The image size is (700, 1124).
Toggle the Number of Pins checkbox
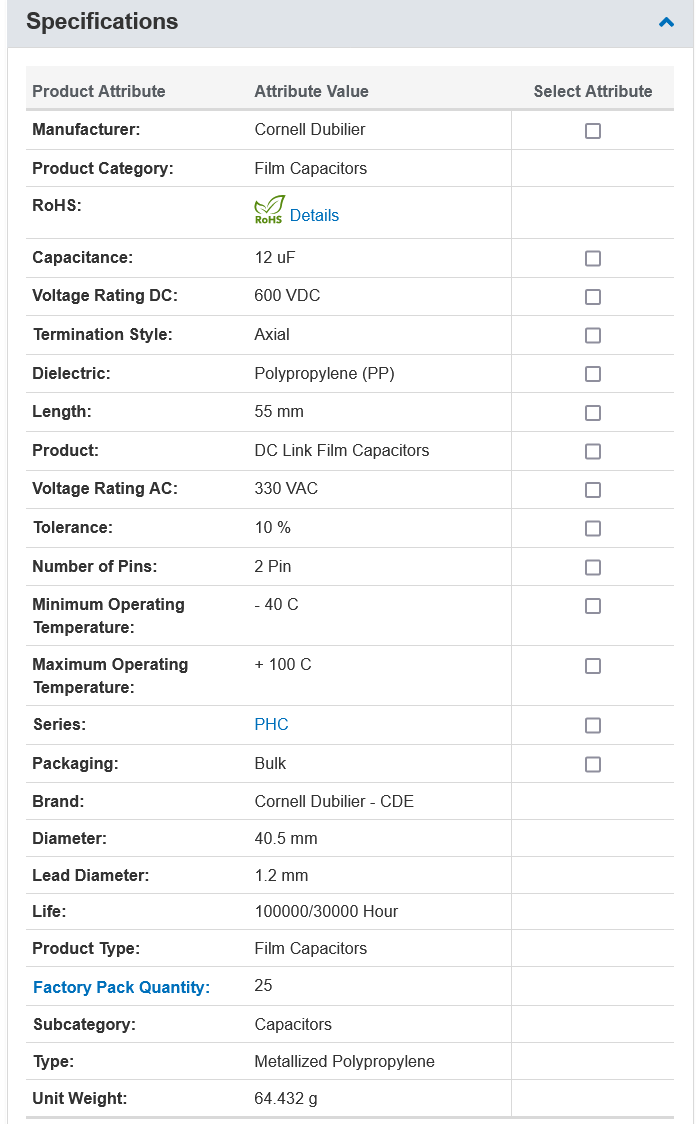tap(593, 567)
